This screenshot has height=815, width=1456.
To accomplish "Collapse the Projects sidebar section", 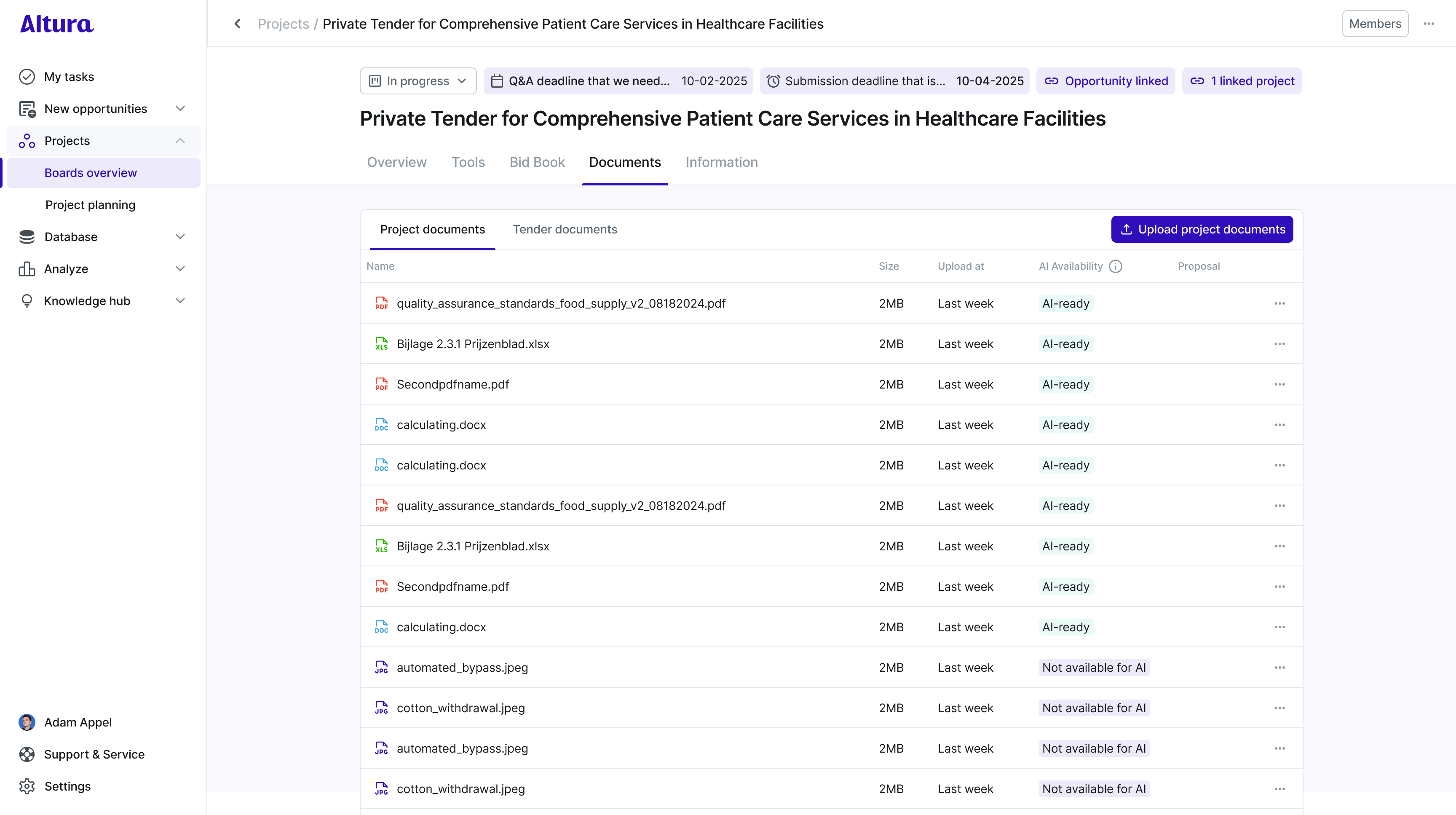I will 180,141.
